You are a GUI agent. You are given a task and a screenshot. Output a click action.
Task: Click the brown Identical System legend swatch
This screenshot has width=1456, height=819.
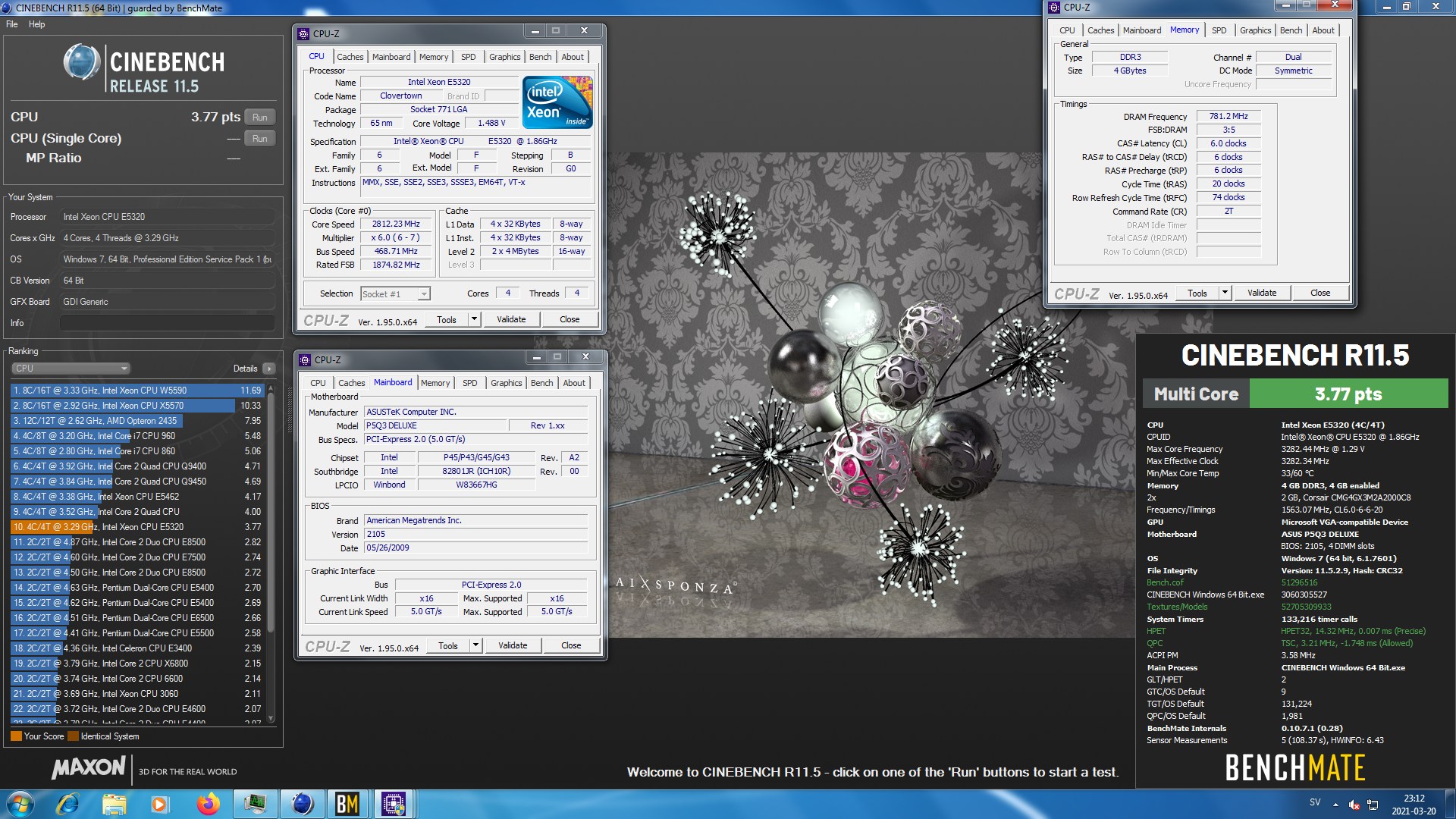pos(73,736)
